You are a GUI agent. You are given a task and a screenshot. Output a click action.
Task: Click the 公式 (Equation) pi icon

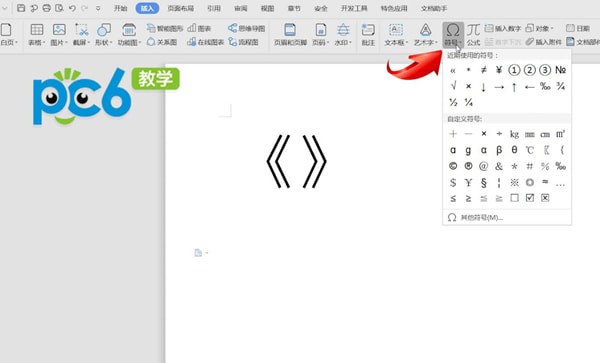tap(473, 34)
